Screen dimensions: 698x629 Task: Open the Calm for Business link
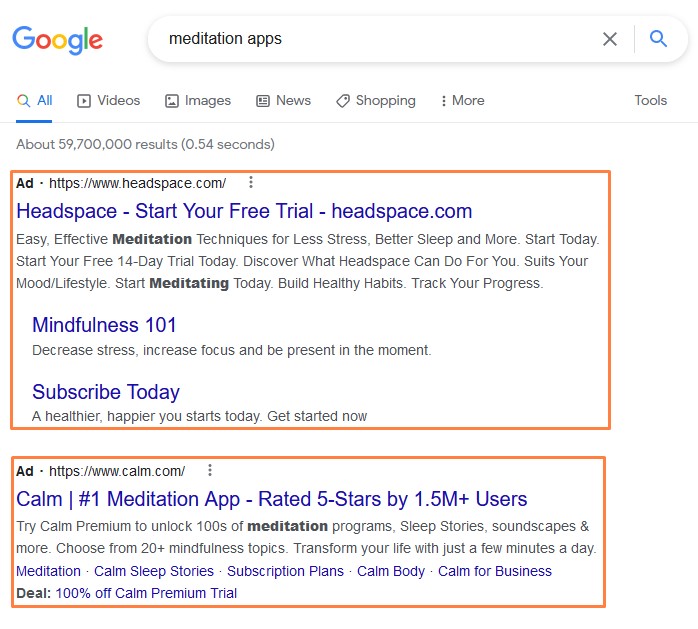click(495, 571)
